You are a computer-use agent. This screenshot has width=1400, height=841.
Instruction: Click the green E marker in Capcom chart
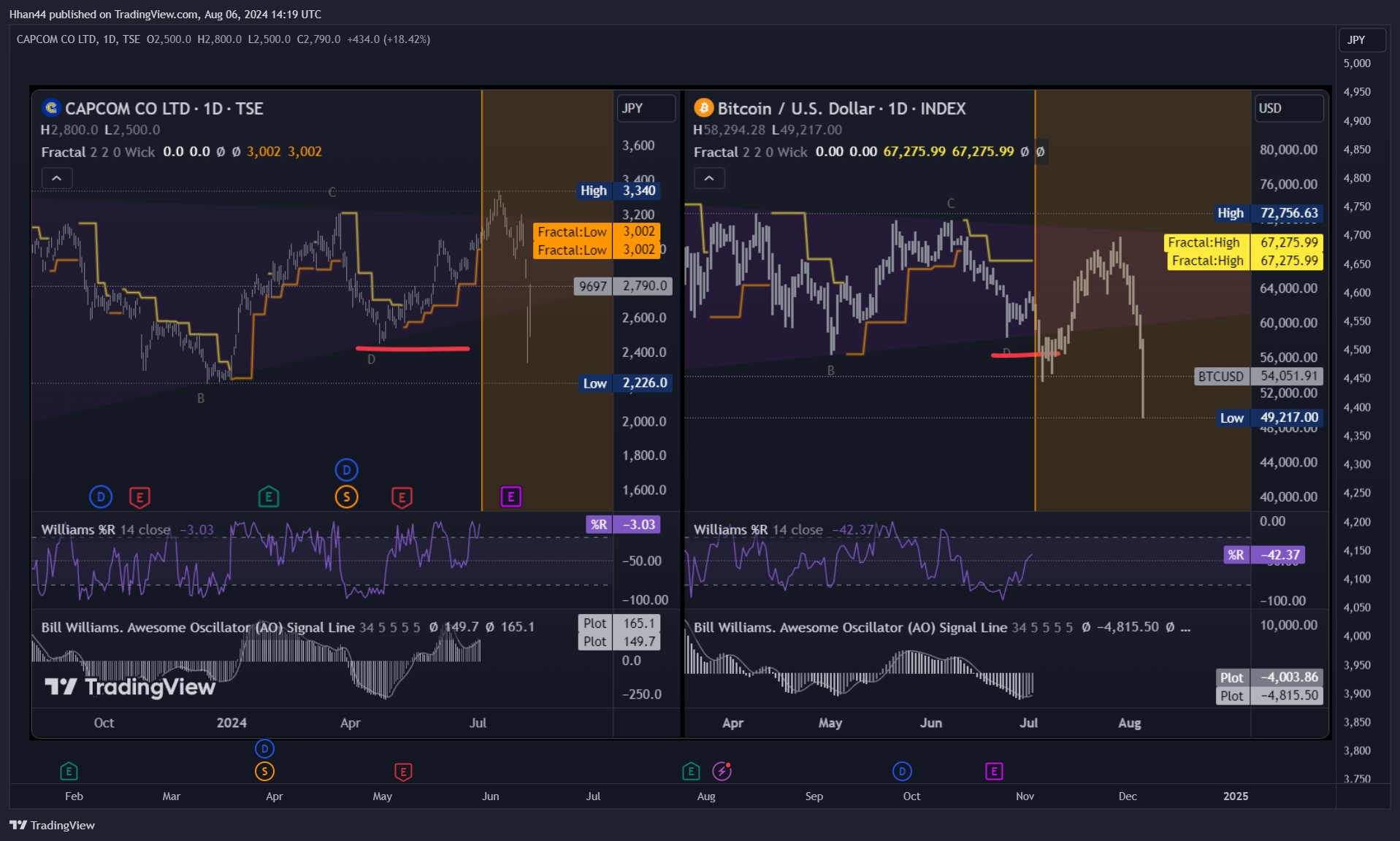point(268,497)
